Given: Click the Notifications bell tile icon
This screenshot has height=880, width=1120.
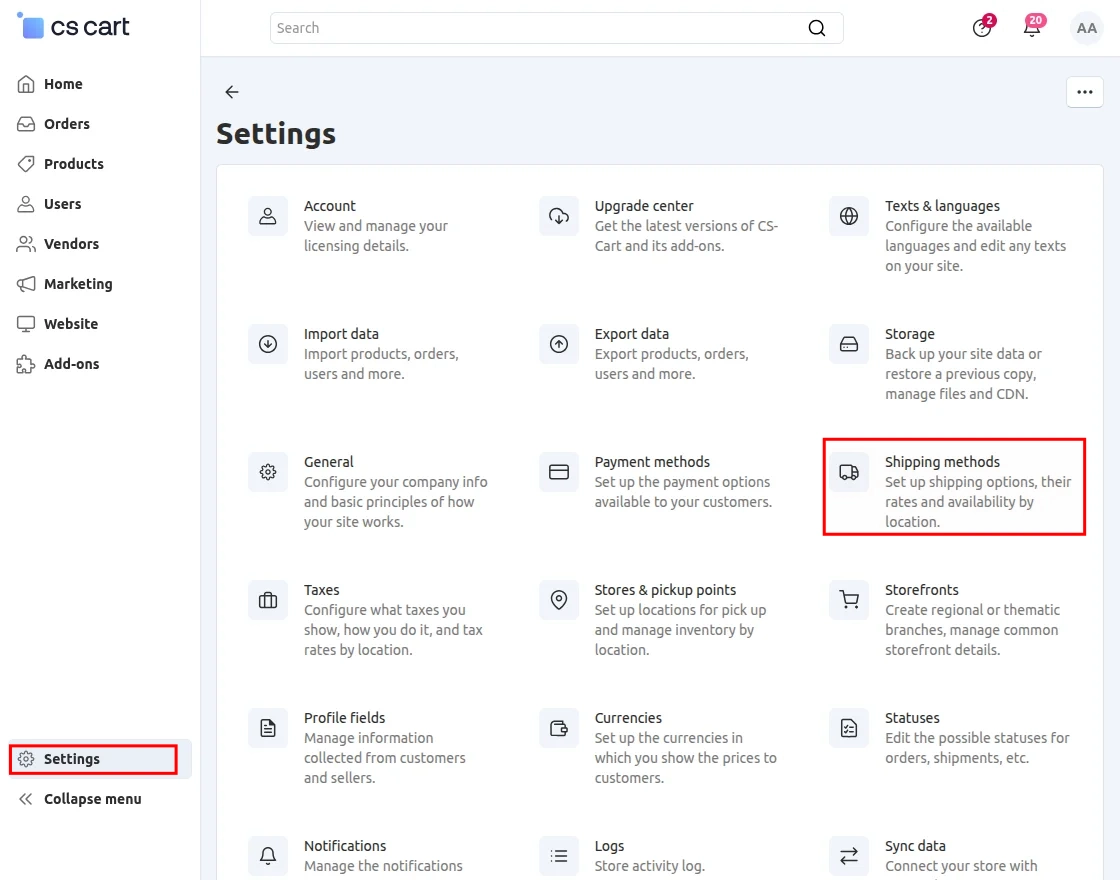Looking at the screenshot, I should pos(268,856).
